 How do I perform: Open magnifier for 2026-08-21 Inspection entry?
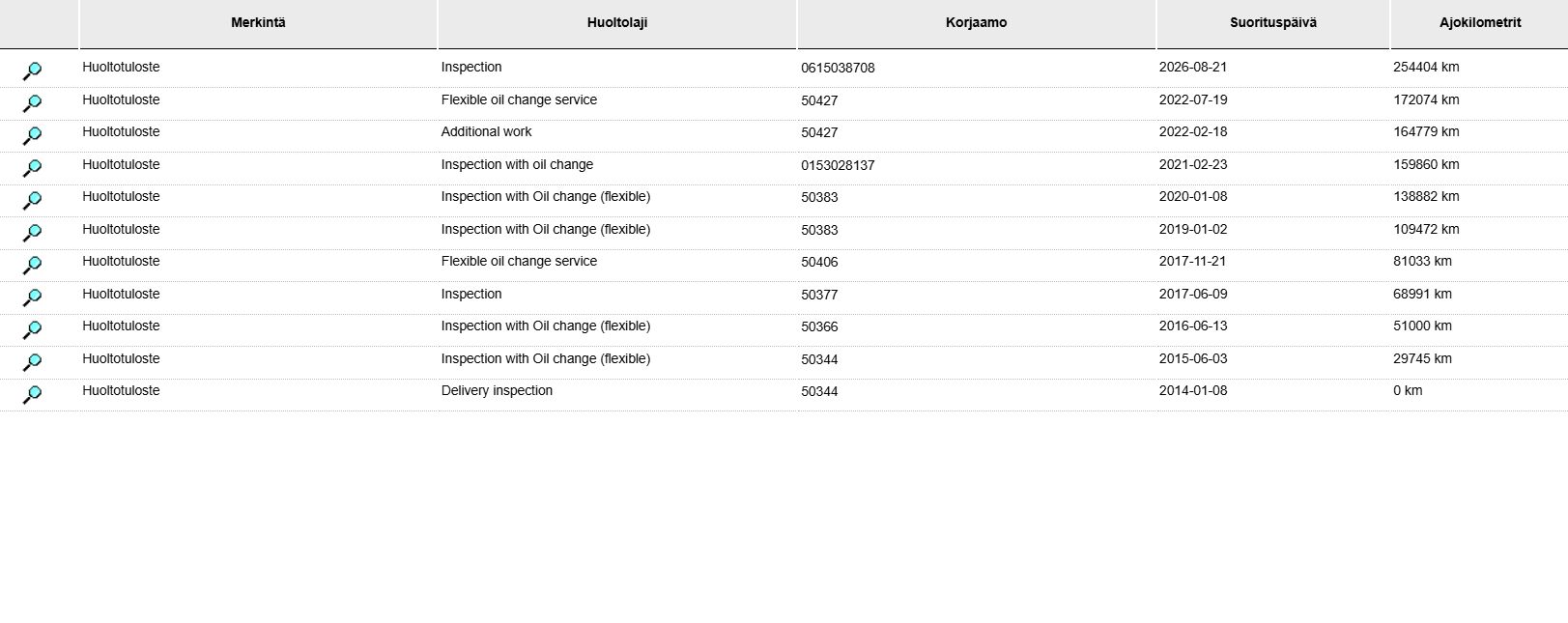32,71
